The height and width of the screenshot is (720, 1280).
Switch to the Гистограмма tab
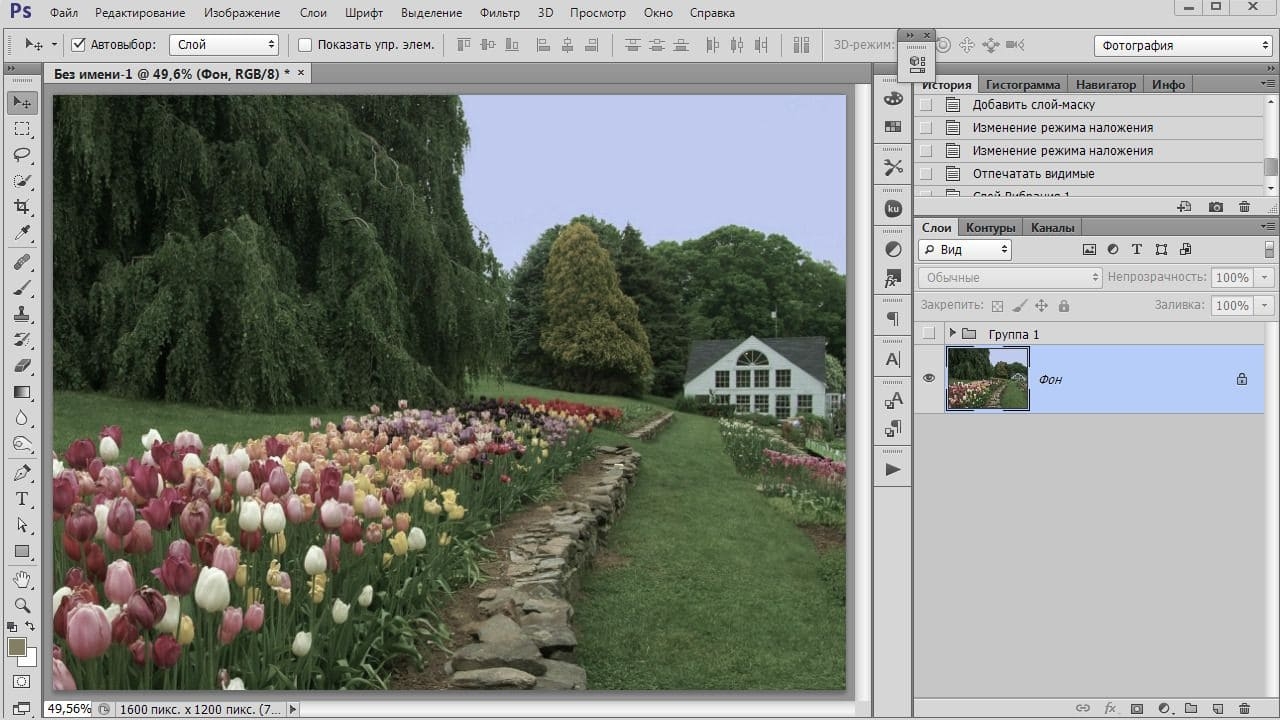[1021, 85]
